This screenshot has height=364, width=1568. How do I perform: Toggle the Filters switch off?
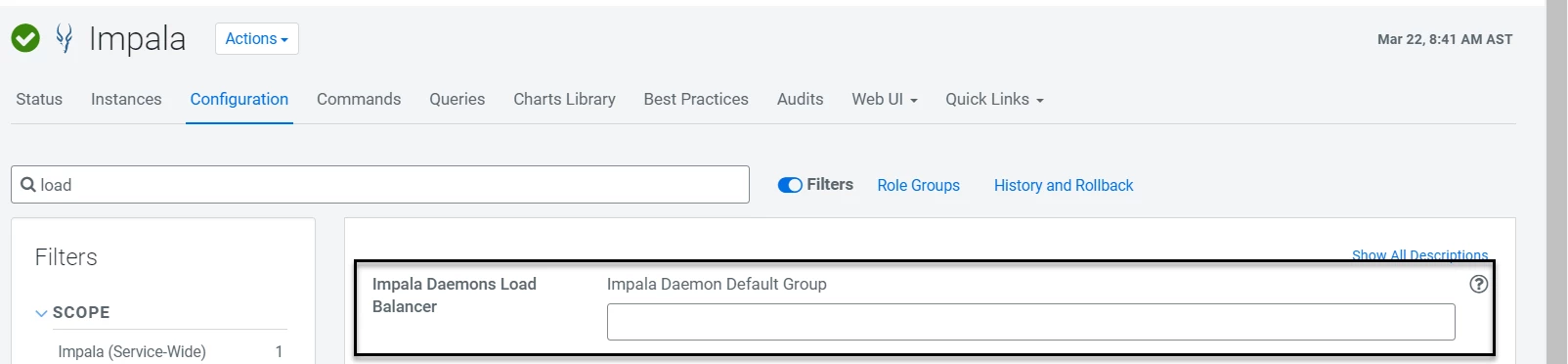point(790,185)
